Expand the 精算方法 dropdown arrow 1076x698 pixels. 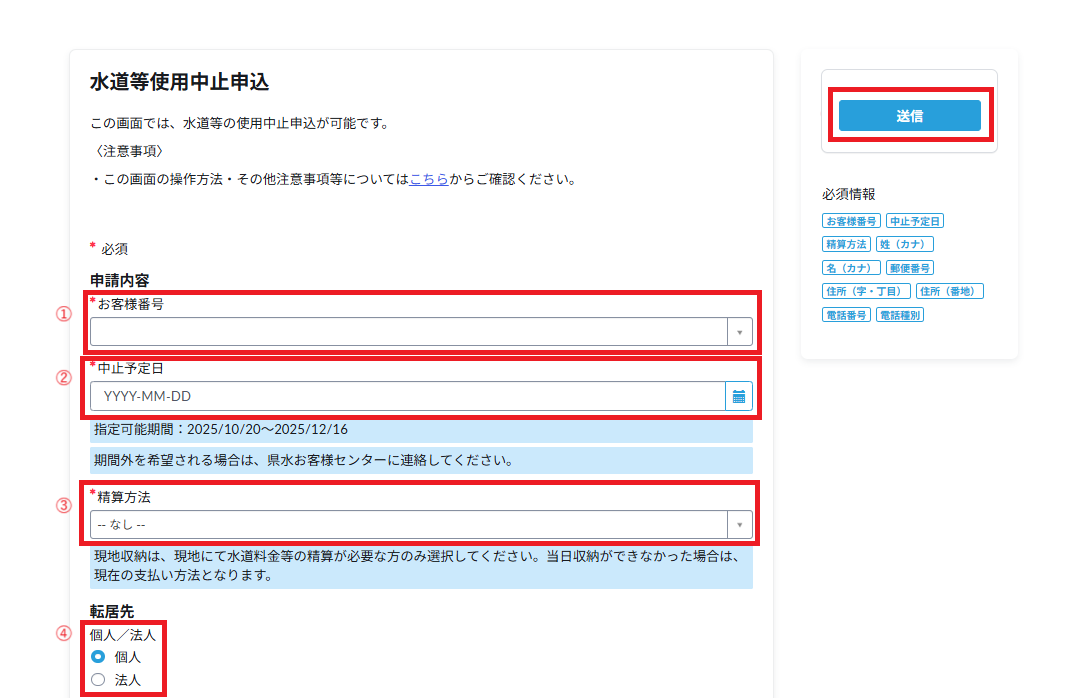point(739,525)
